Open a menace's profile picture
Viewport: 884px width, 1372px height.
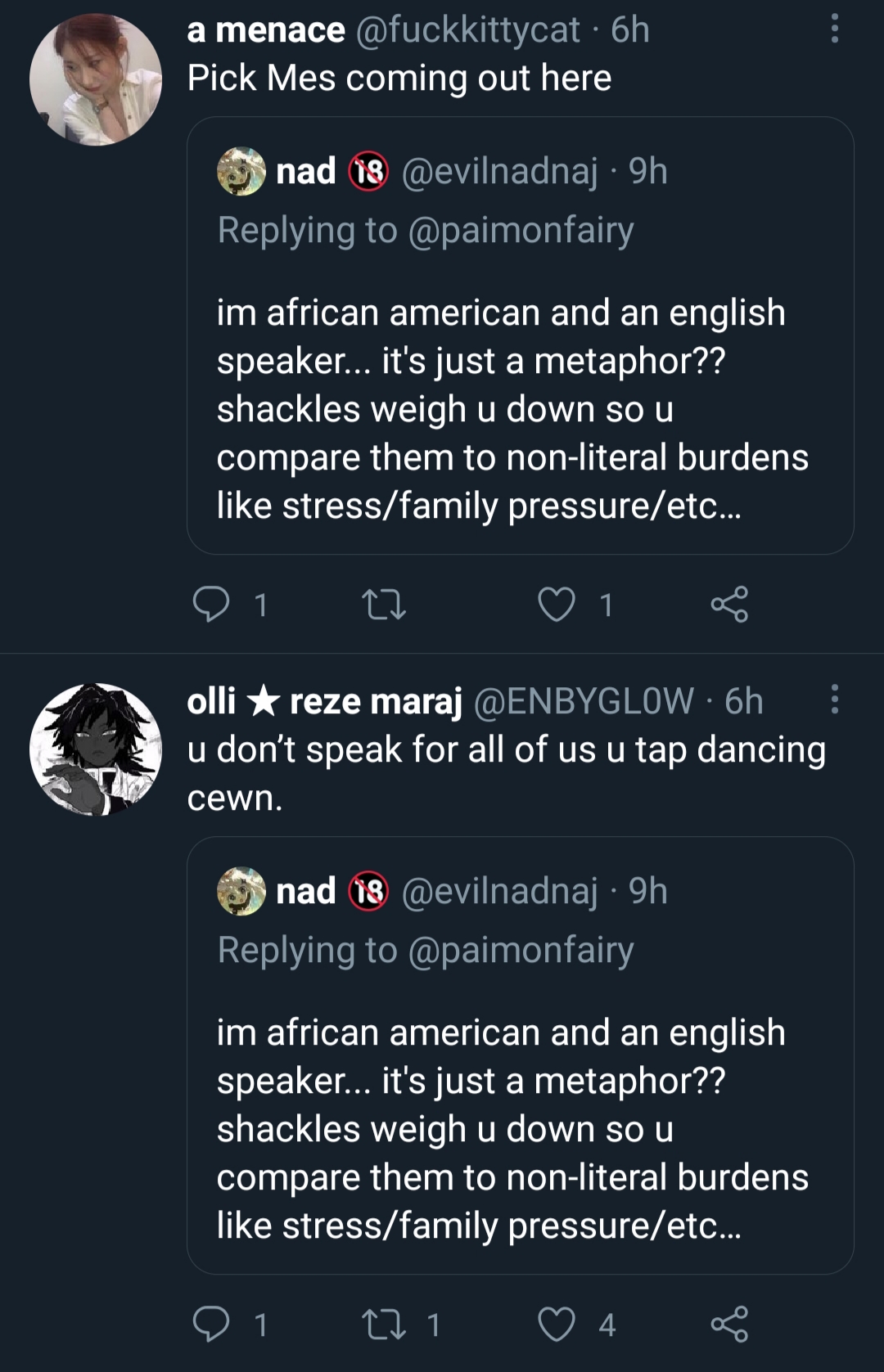96,79
